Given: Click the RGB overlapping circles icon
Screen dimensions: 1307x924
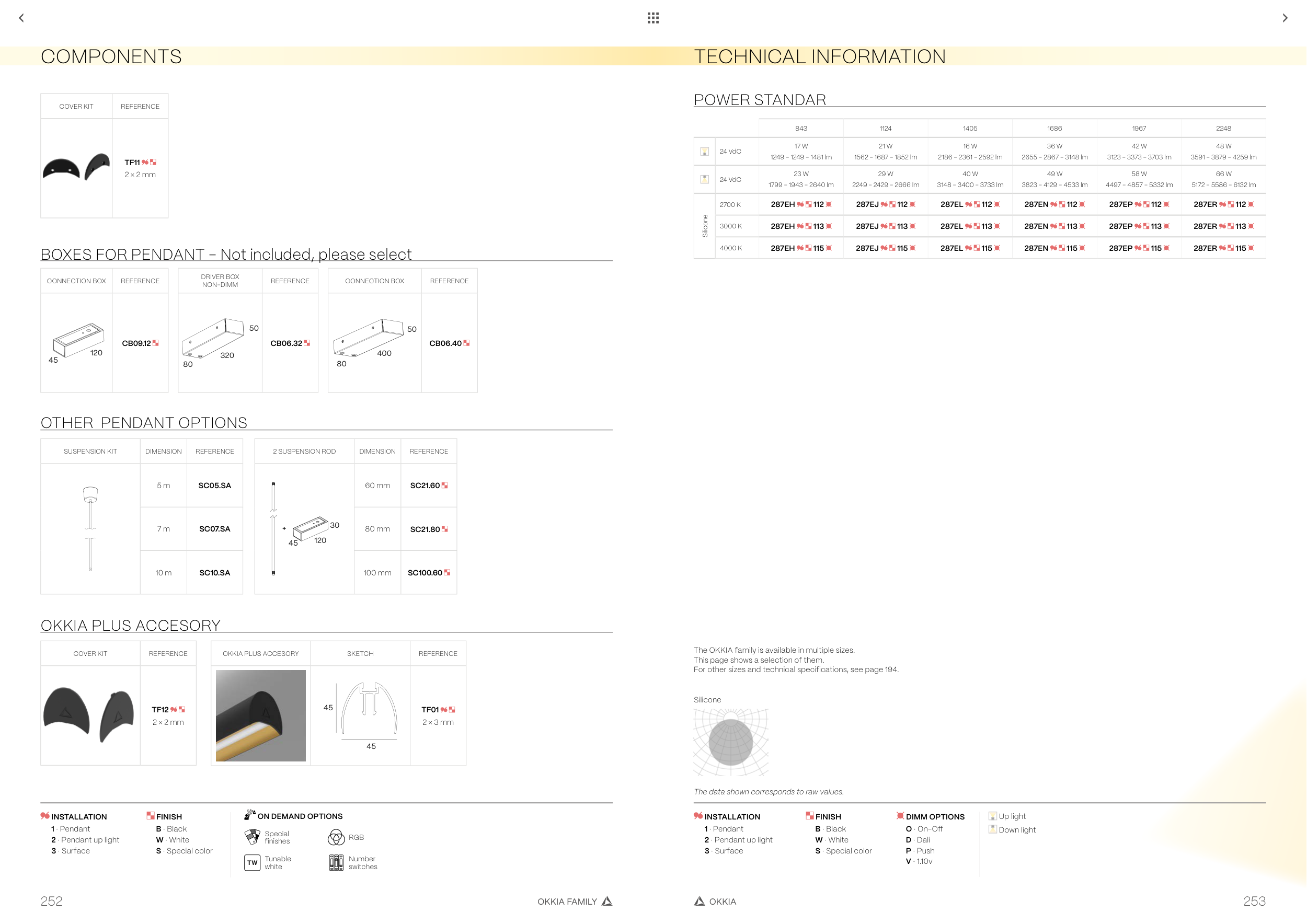Looking at the screenshot, I should coord(336,838).
